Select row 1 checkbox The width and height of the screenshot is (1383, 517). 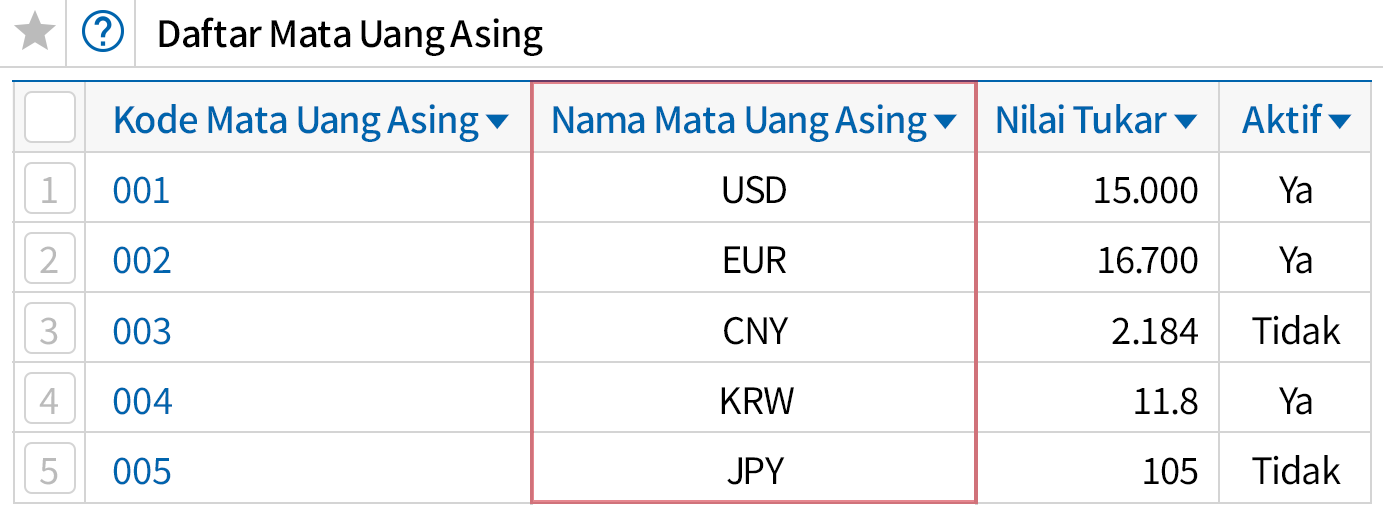tap(49, 190)
